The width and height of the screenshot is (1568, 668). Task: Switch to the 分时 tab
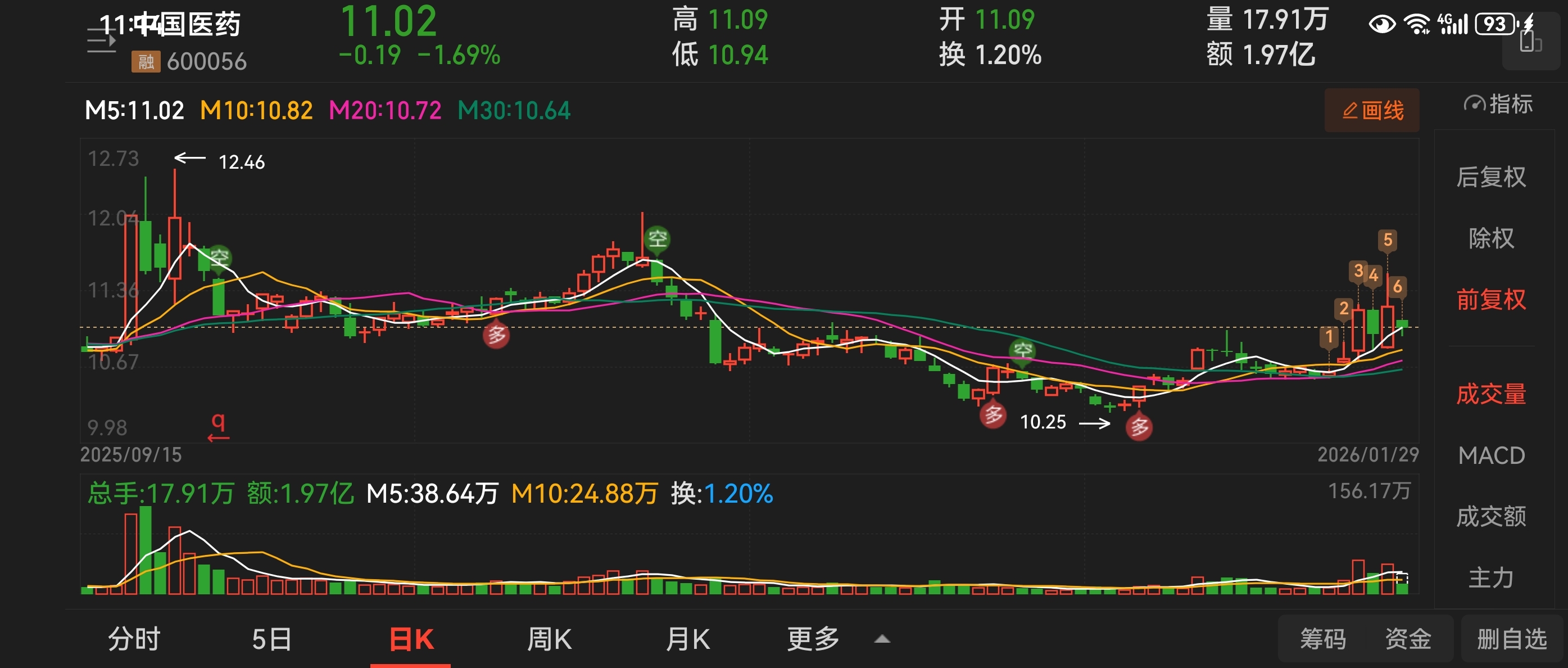(x=134, y=639)
